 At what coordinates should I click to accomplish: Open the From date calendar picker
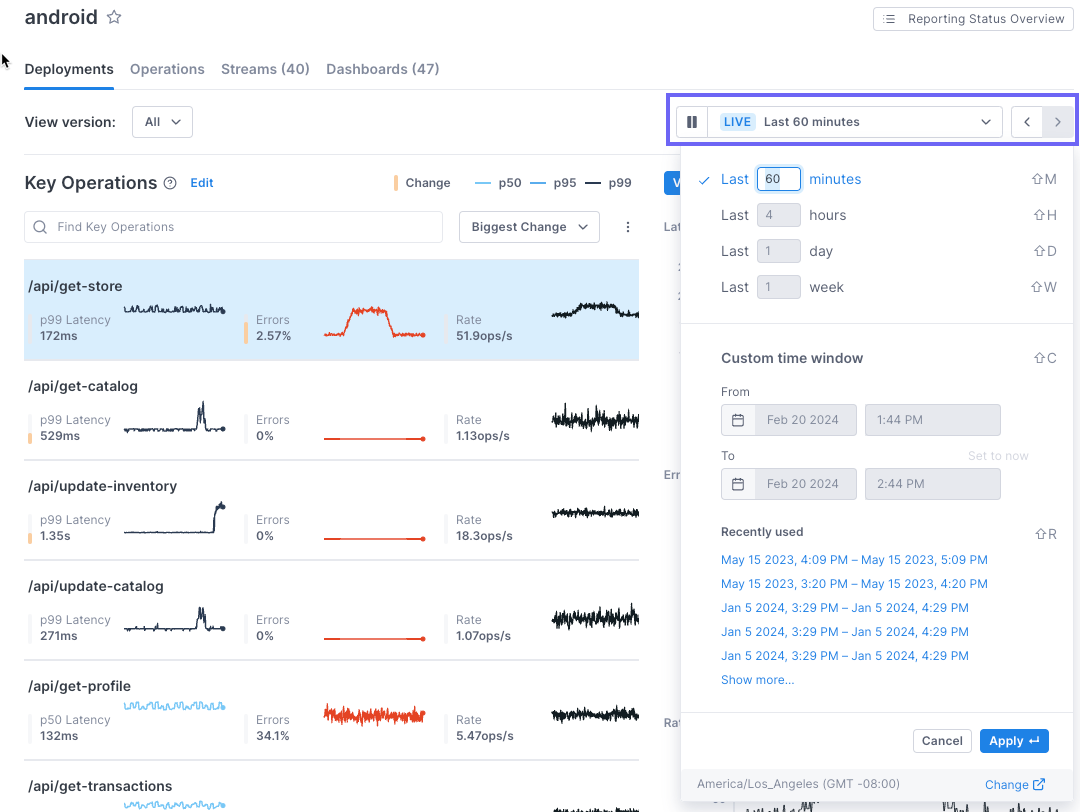tap(738, 420)
